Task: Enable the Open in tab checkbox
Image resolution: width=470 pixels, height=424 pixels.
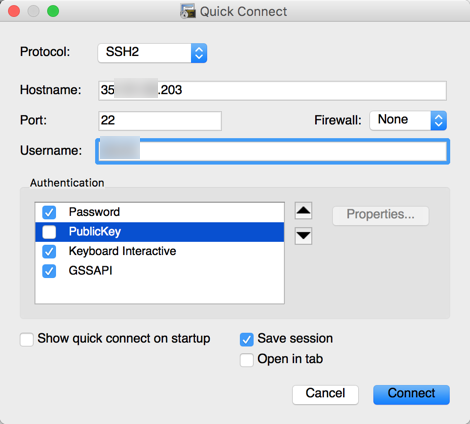Action: coord(247,360)
